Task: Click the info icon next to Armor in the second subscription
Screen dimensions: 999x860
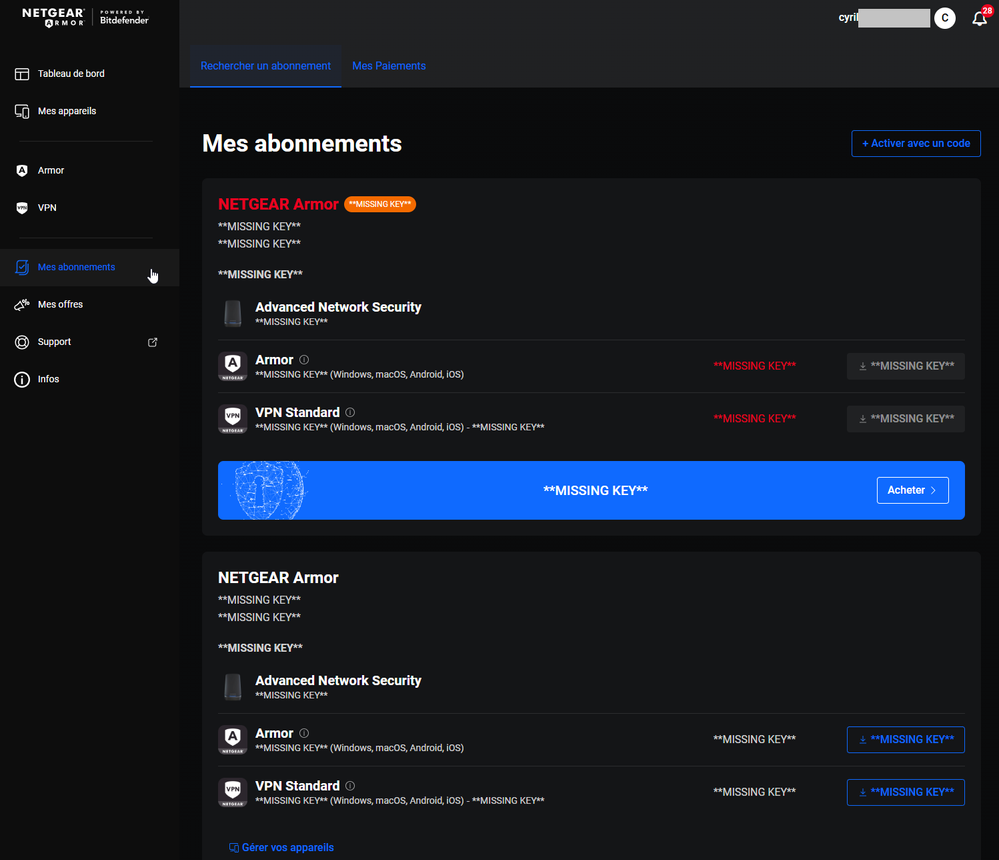Action: 304,733
